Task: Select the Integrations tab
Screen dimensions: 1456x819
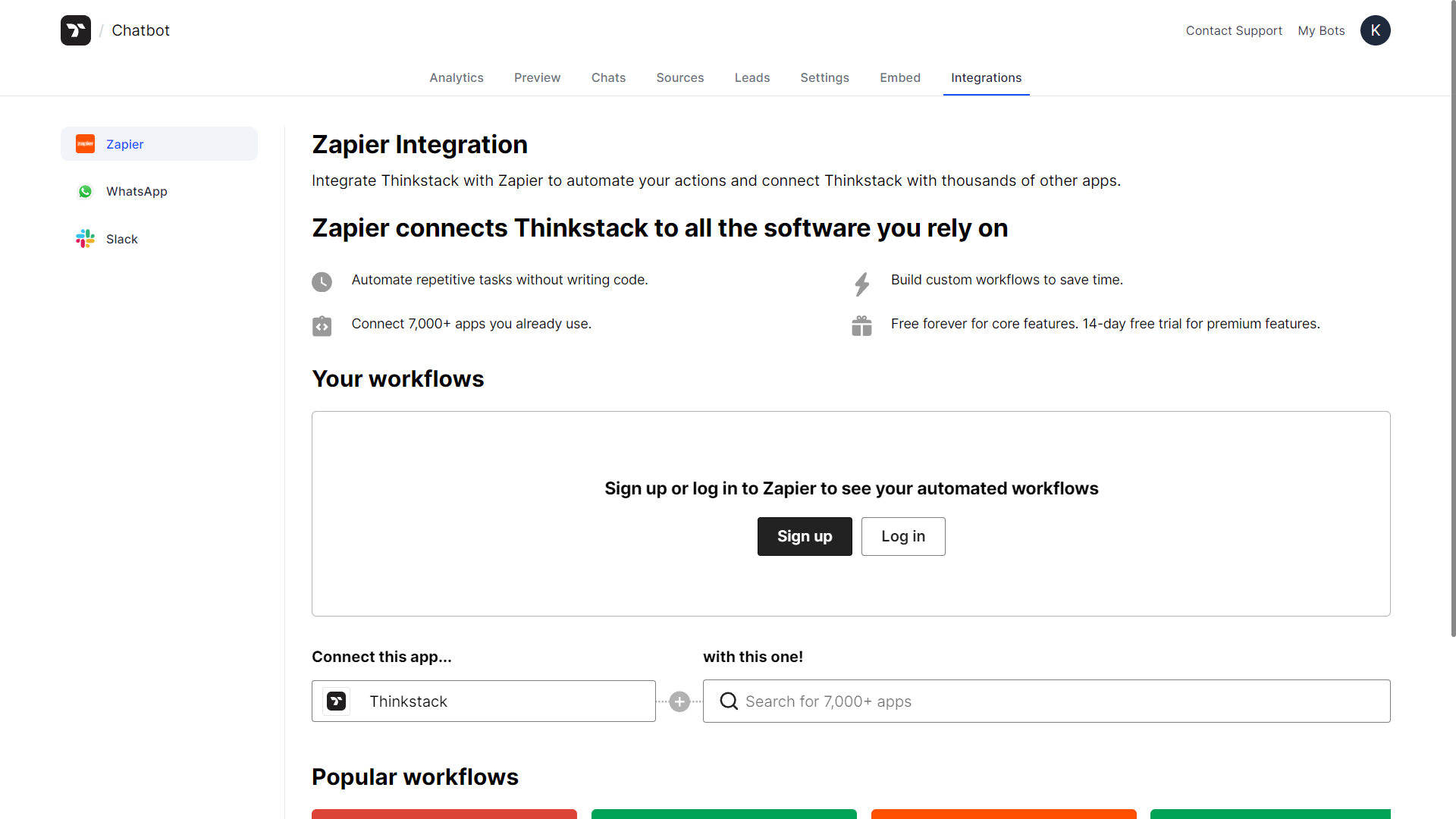Action: tap(986, 77)
